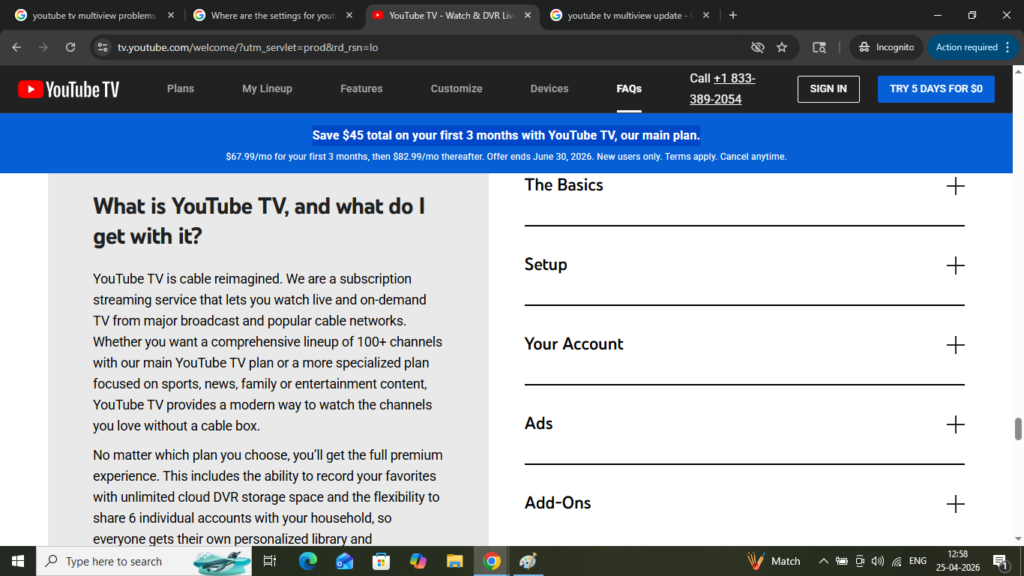Open a new browser tab
The height and width of the screenshot is (576, 1024).
[x=733, y=15]
